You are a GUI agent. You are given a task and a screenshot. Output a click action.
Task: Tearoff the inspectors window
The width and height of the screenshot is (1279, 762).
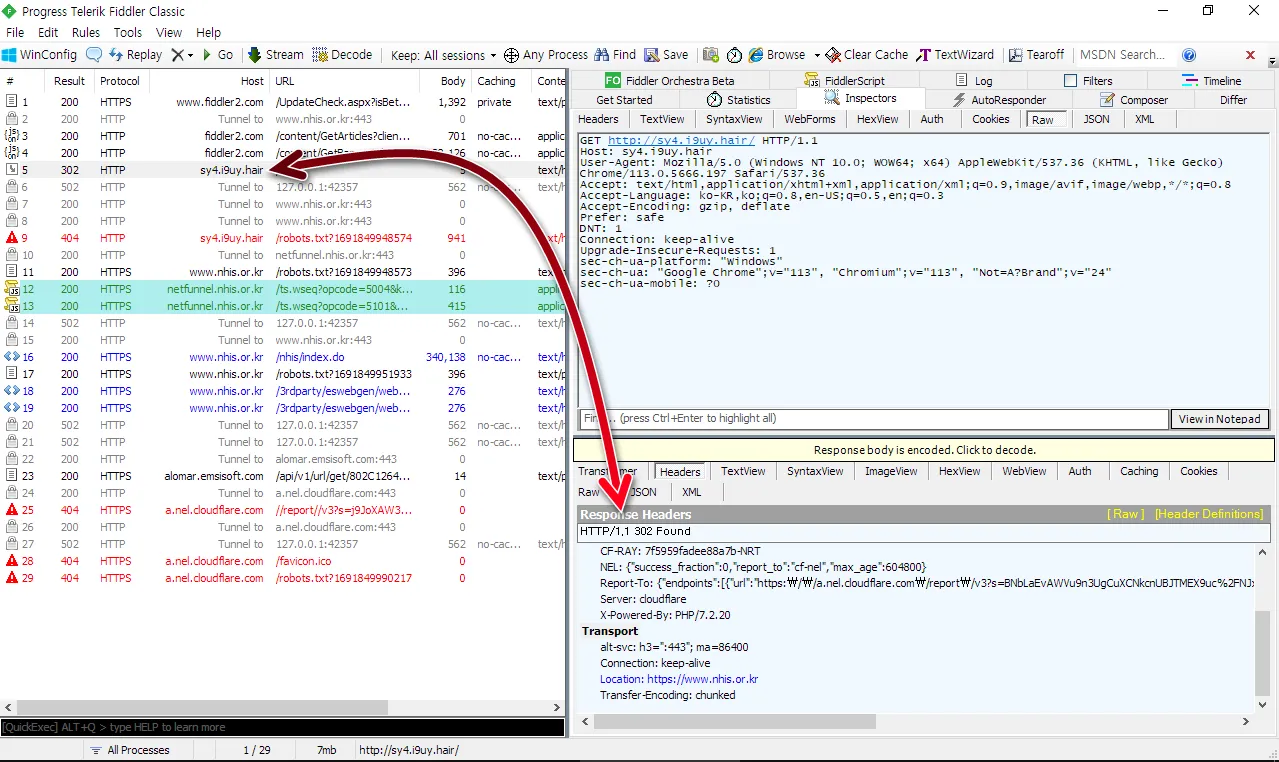(1036, 55)
